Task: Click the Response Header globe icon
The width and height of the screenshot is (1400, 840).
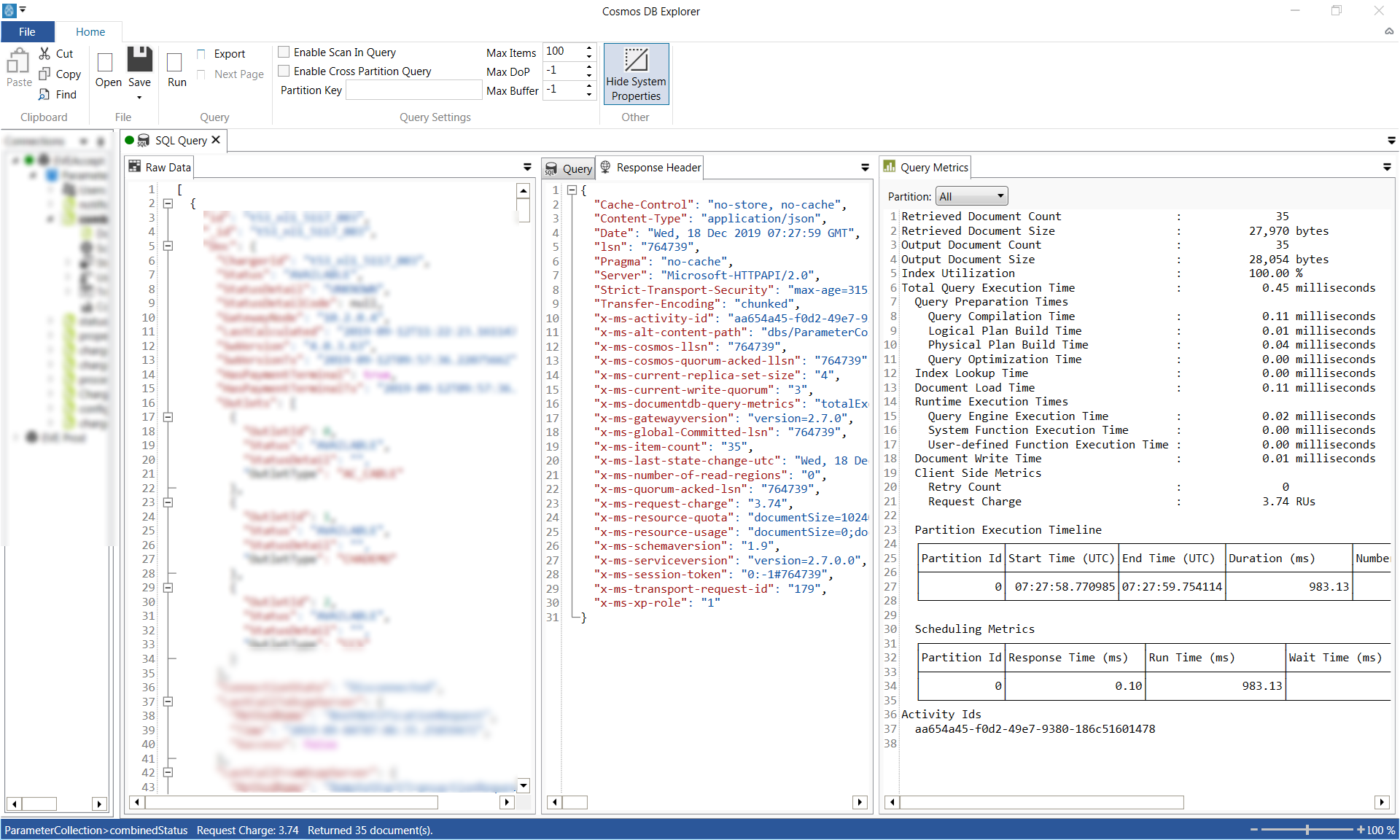Action: 605,167
